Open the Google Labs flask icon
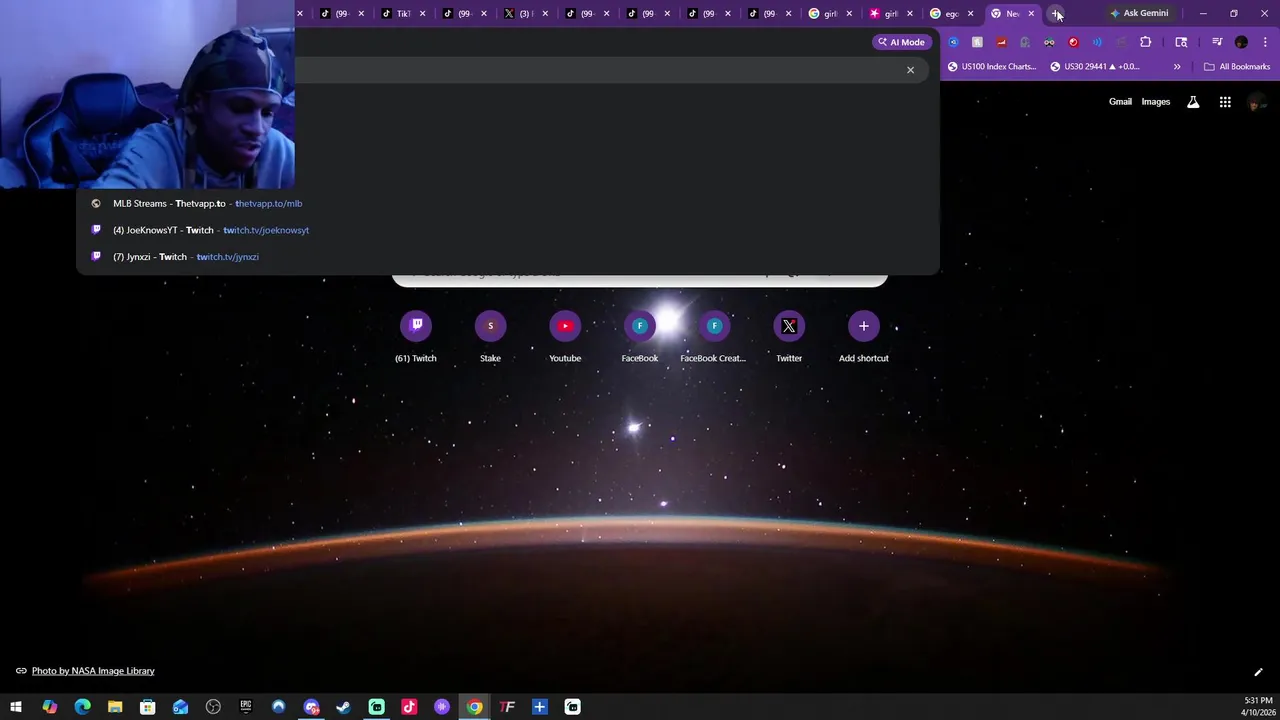 1193,102
